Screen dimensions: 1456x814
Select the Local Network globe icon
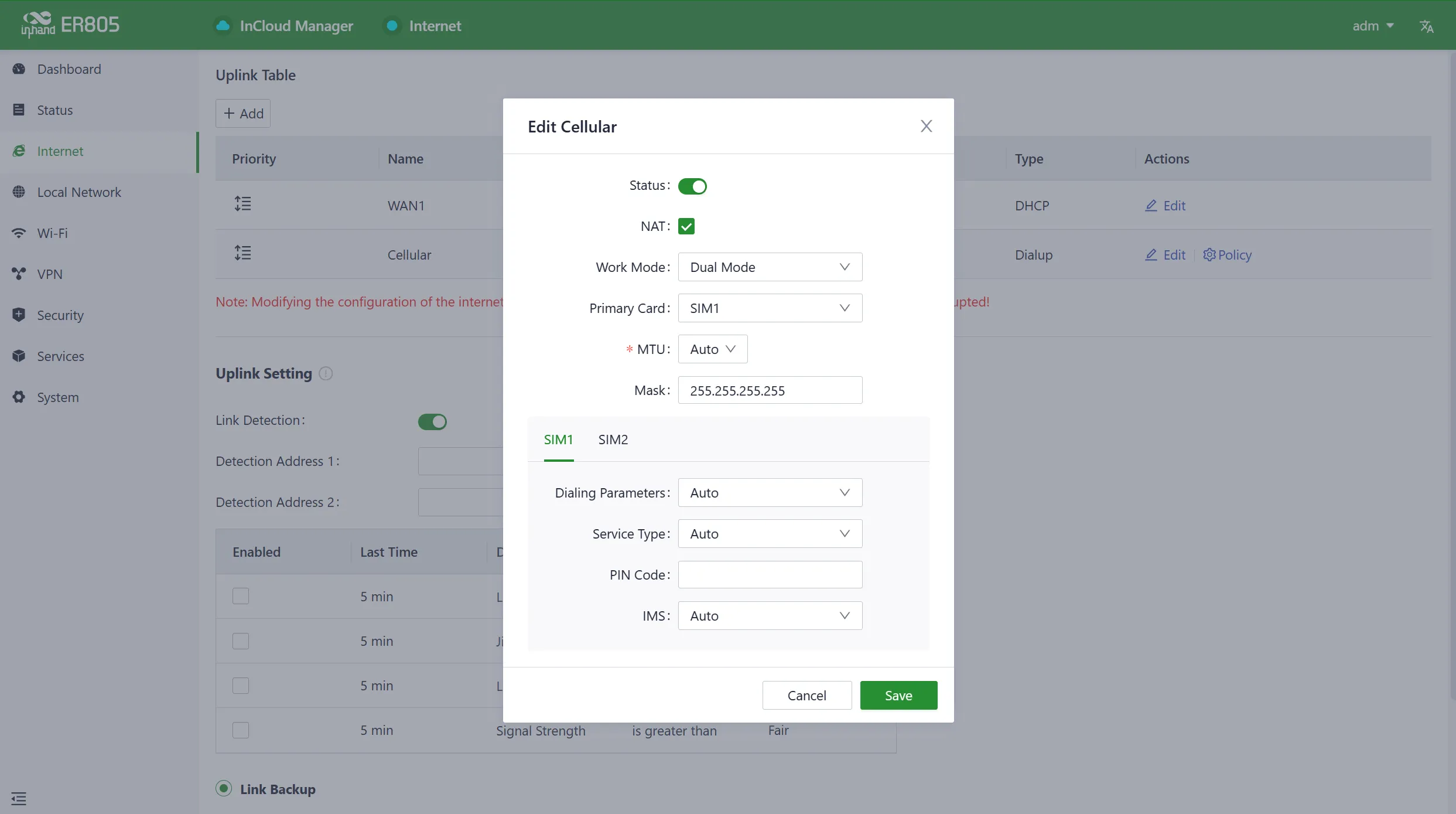19,192
